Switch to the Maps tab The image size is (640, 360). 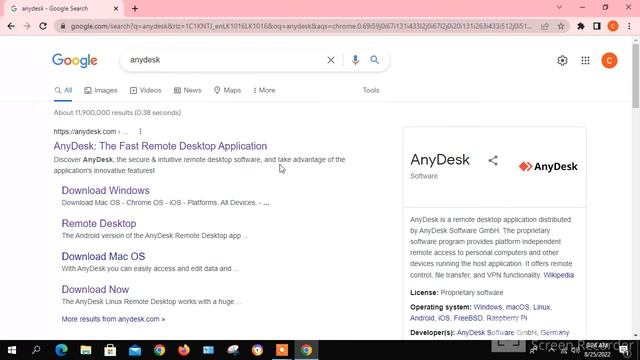228,90
